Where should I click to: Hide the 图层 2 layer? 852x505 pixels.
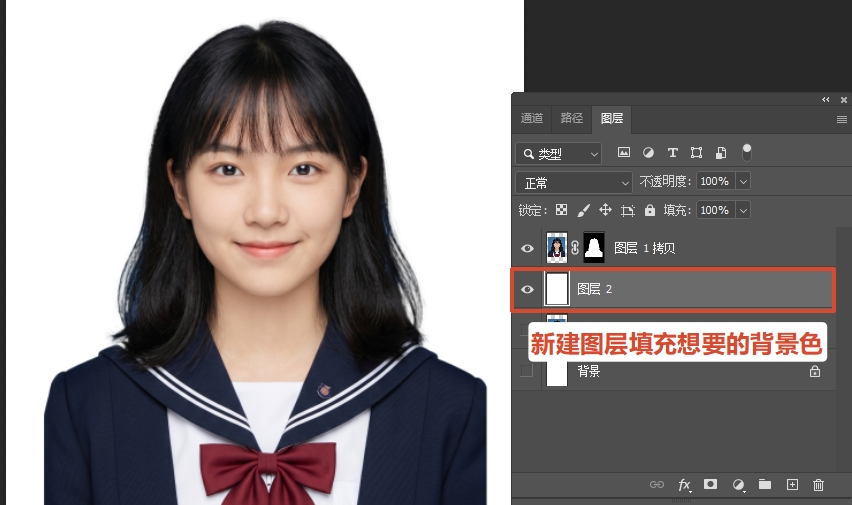click(527, 289)
